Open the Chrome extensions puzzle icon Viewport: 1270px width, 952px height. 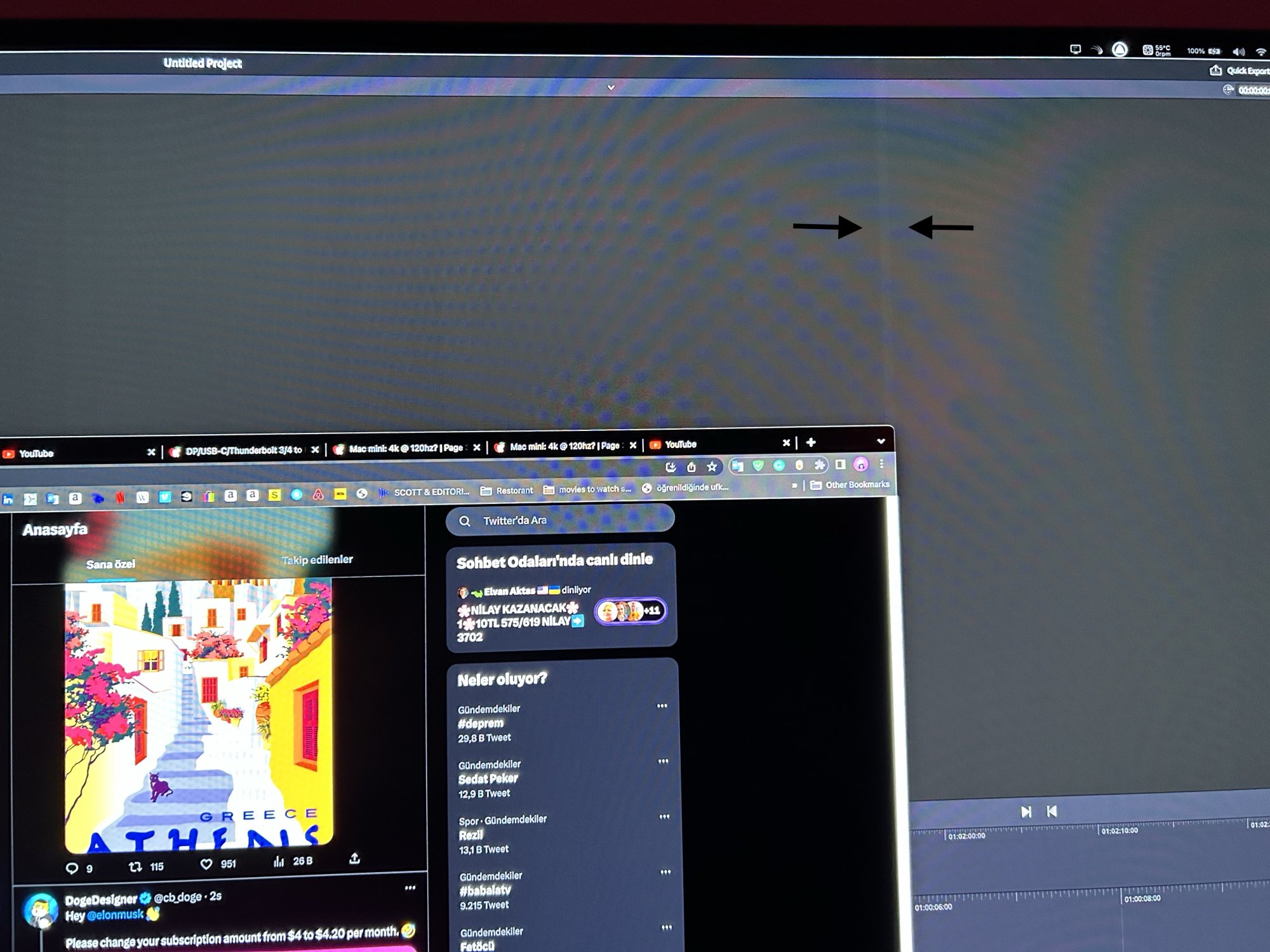820,465
